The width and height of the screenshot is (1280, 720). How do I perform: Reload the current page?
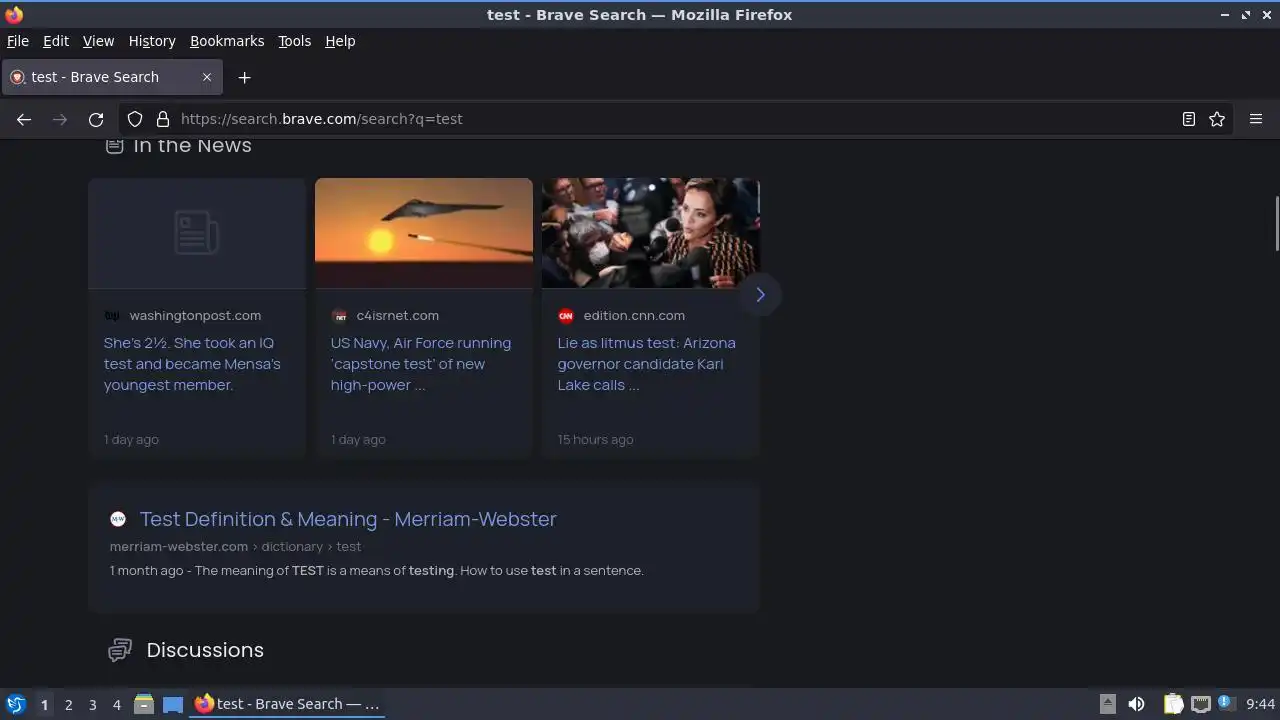[96, 119]
